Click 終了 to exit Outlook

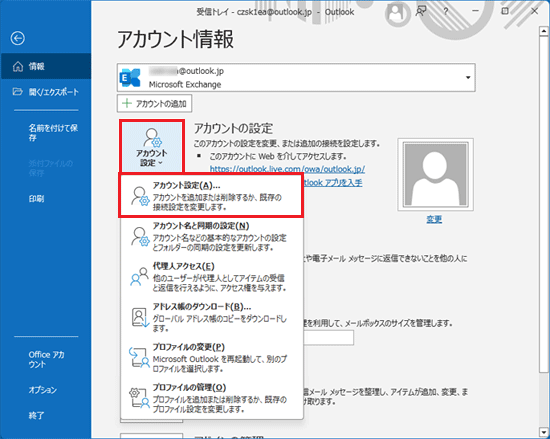click(x=36, y=416)
